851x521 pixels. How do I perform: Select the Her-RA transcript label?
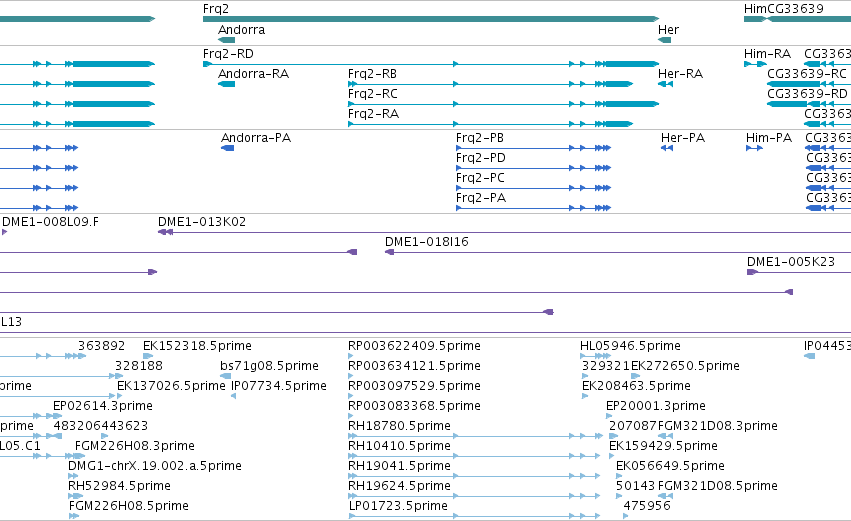(x=681, y=74)
